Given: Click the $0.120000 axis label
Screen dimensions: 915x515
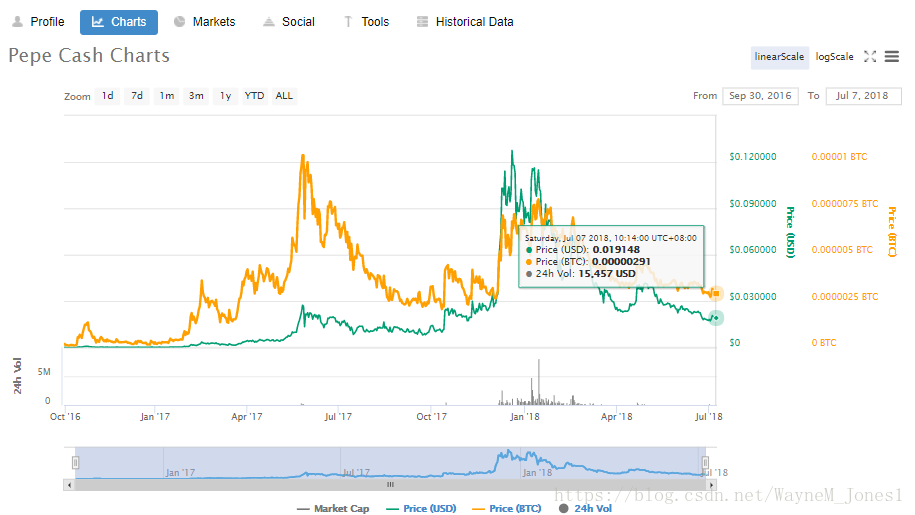Looking at the screenshot, I should click(753, 157).
